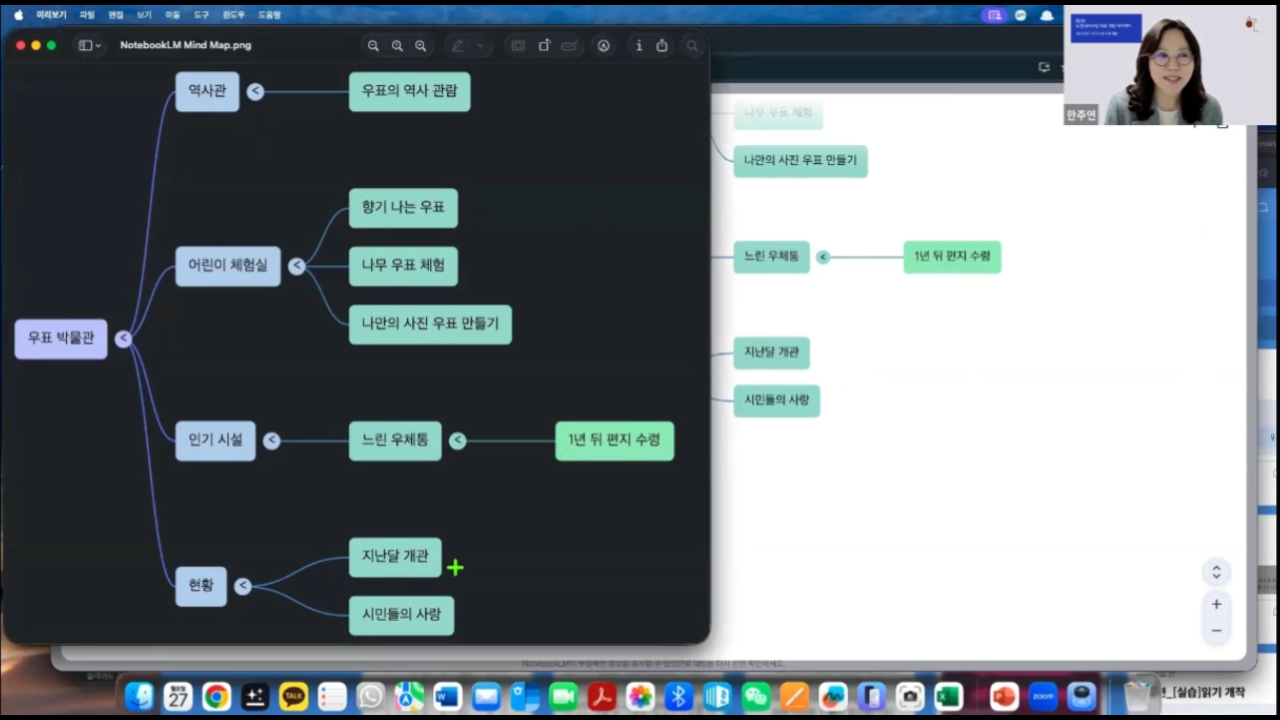Image resolution: width=1280 pixels, height=720 pixels.
Task: Open the 도구 menu in the menu bar
Action: pyautogui.click(x=201, y=15)
